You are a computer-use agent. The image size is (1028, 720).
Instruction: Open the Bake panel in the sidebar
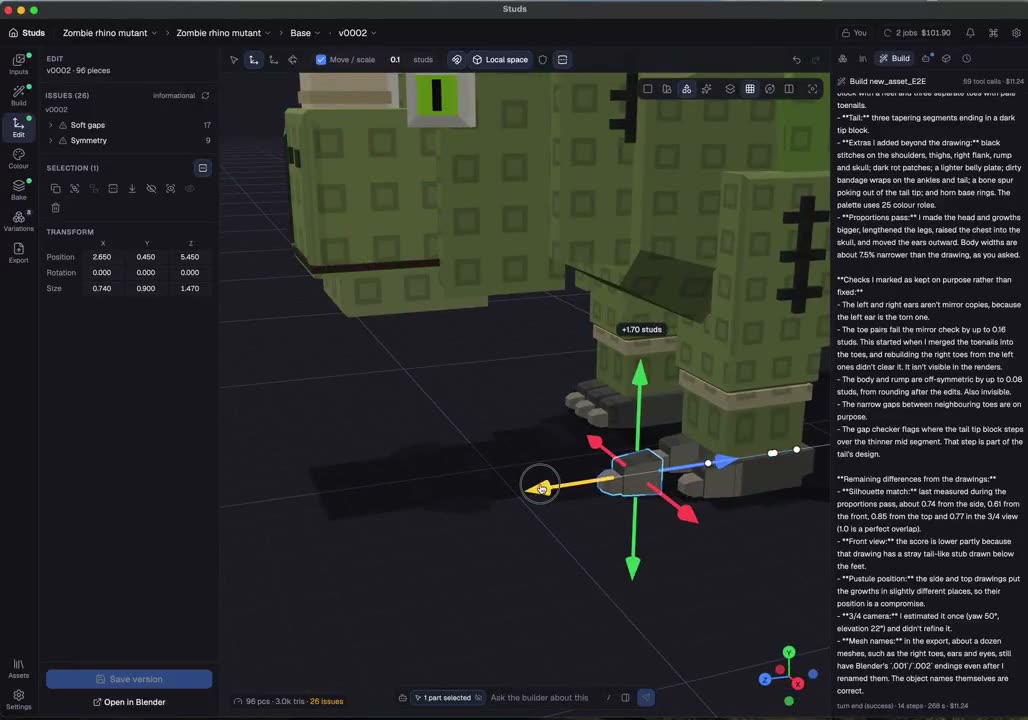(x=18, y=190)
